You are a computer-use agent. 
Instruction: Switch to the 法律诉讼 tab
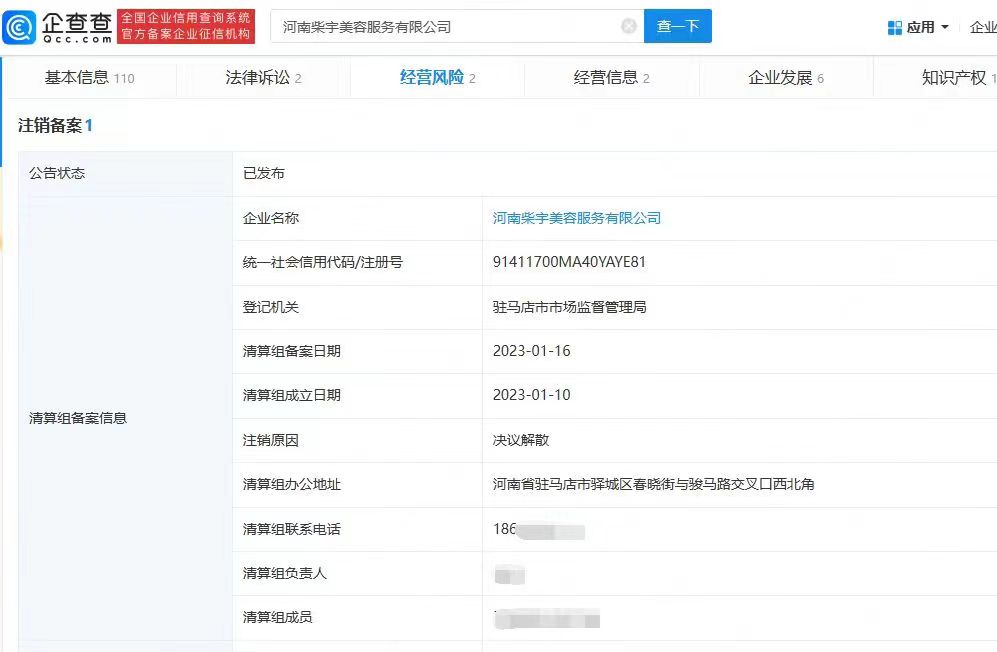(263, 78)
